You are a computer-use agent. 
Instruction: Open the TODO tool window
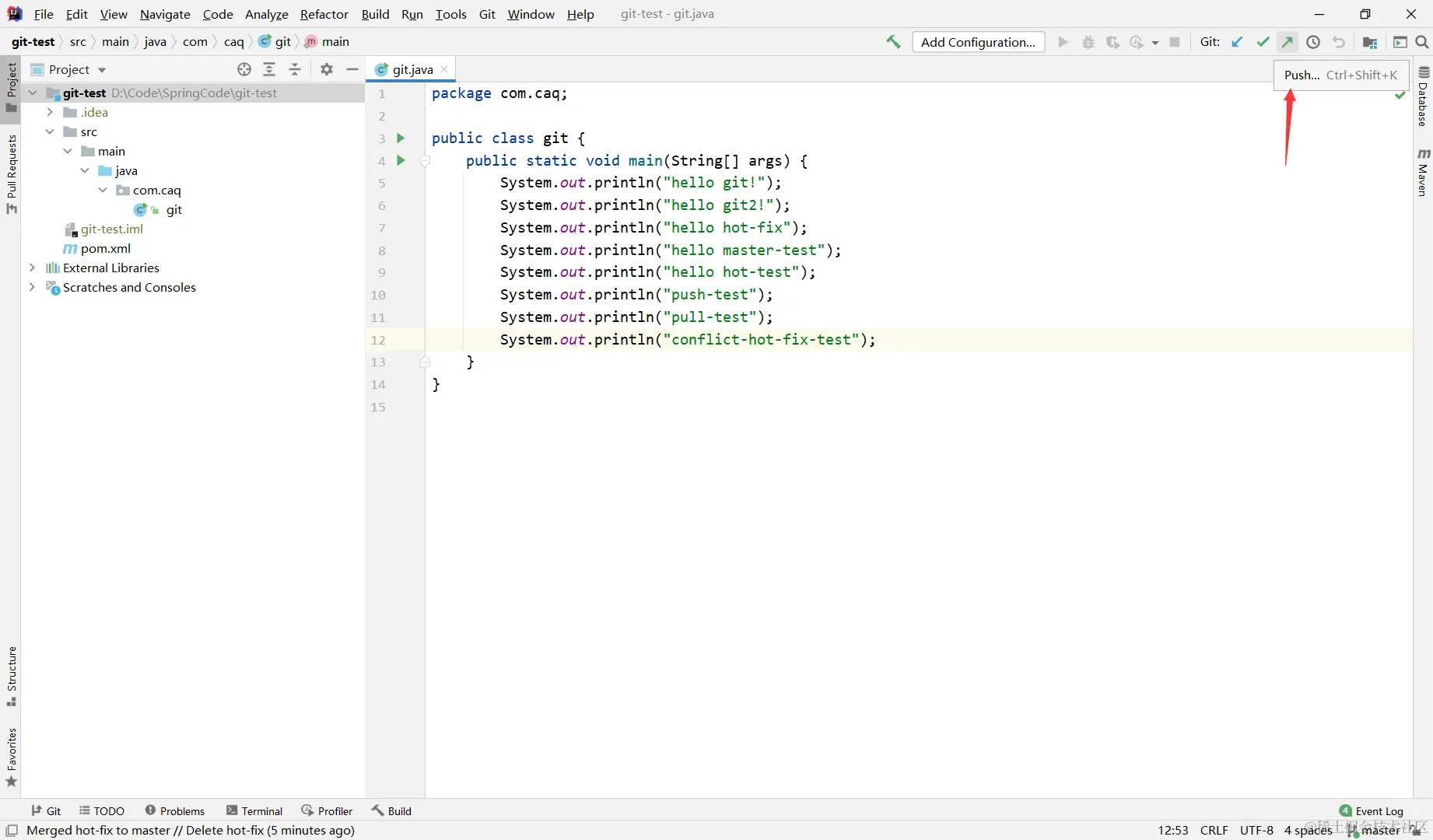pos(102,810)
